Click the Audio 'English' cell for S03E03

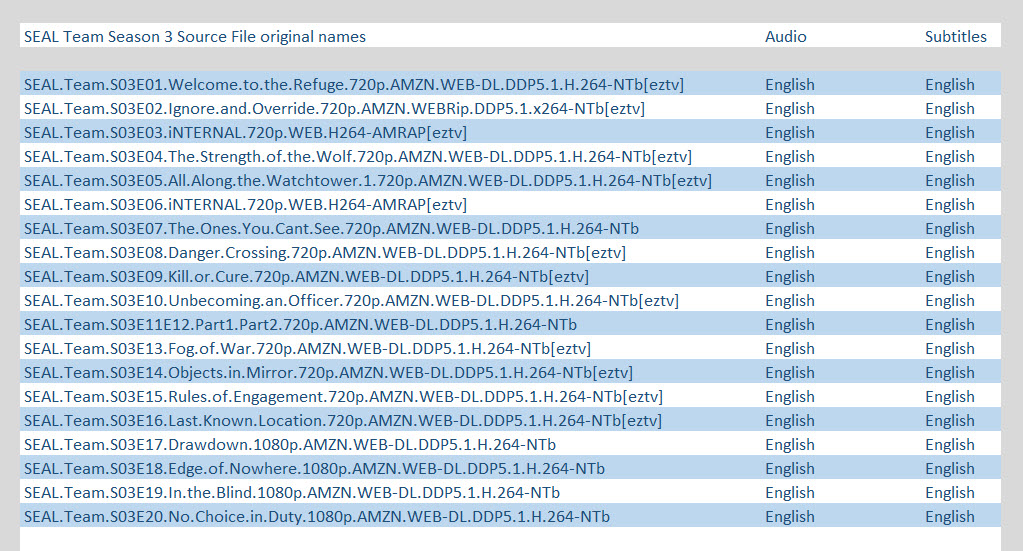tap(789, 133)
